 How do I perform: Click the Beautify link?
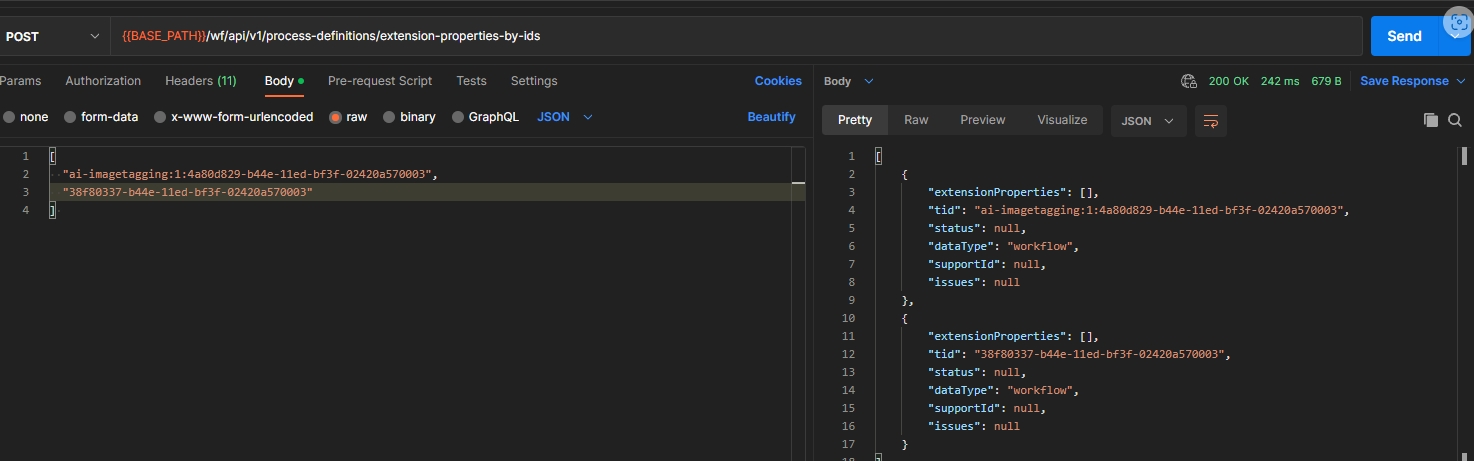coord(771,117)
